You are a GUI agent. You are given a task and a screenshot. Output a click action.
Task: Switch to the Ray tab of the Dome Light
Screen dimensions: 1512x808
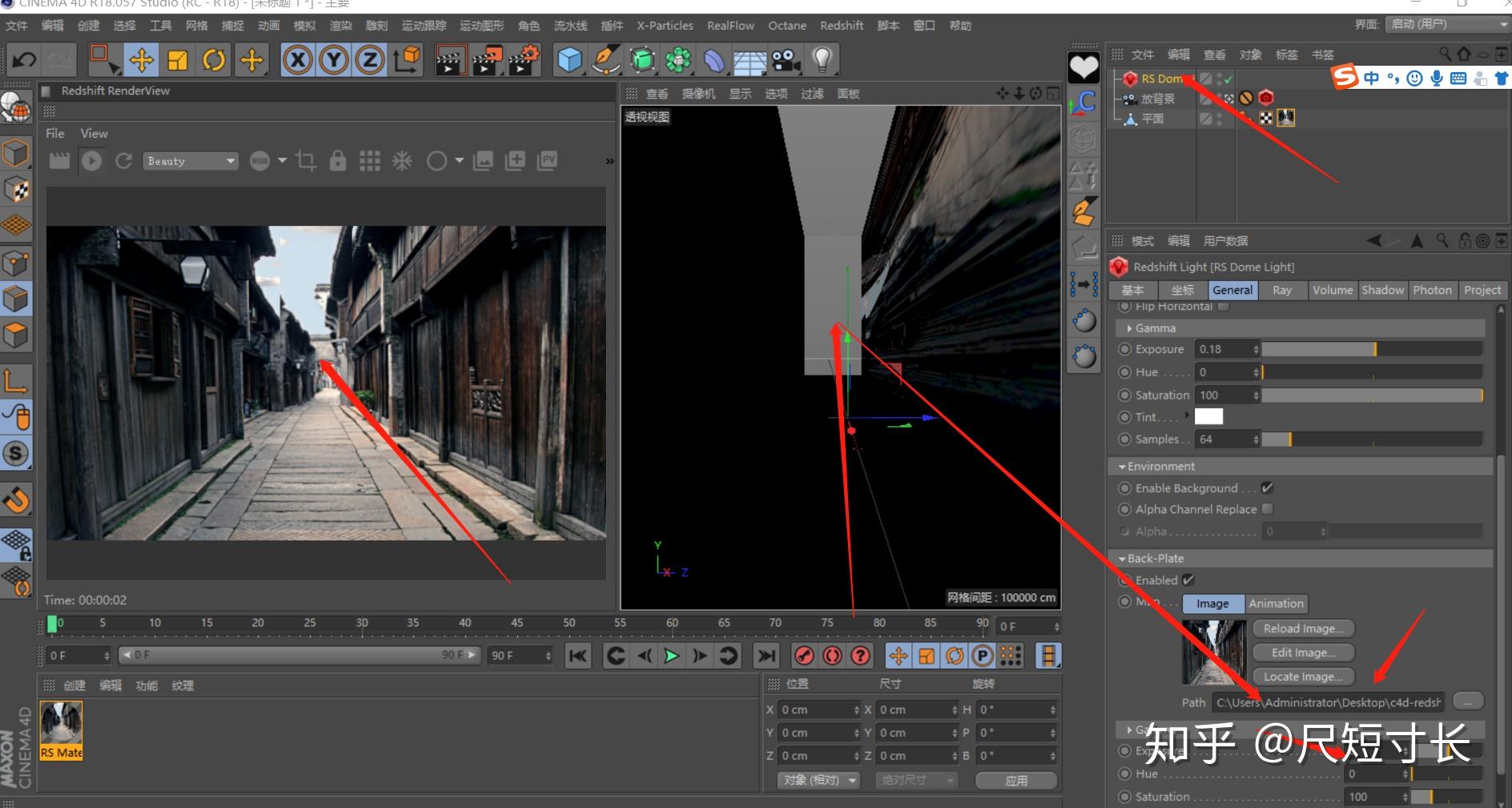point(1282,290)
